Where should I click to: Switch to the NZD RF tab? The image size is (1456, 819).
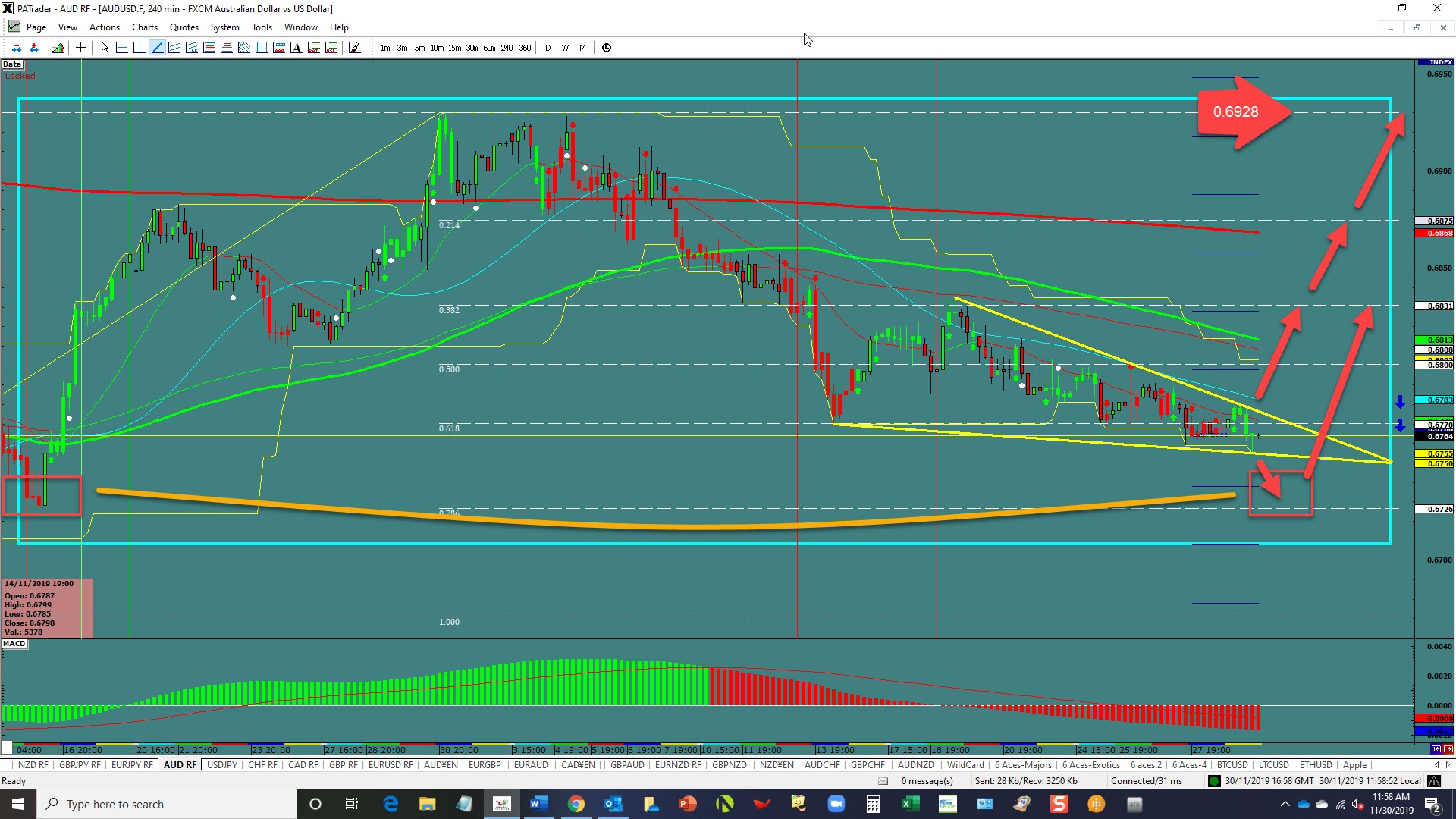tap(33, 765)
